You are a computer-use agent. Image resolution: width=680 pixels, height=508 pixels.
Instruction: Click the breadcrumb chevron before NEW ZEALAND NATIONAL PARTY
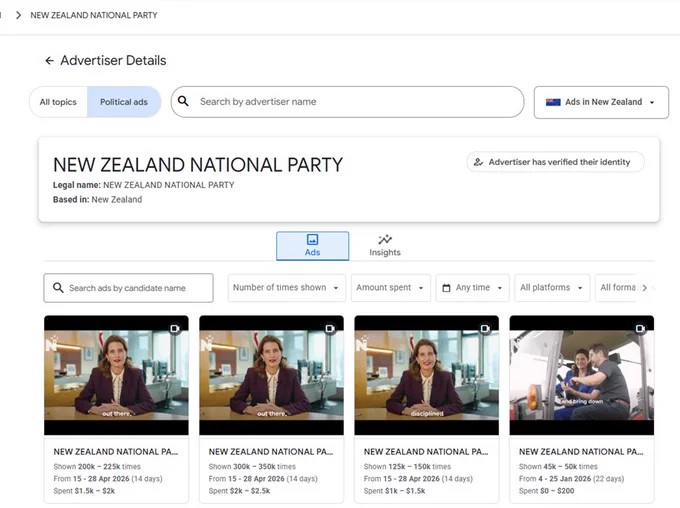point(18,15)
